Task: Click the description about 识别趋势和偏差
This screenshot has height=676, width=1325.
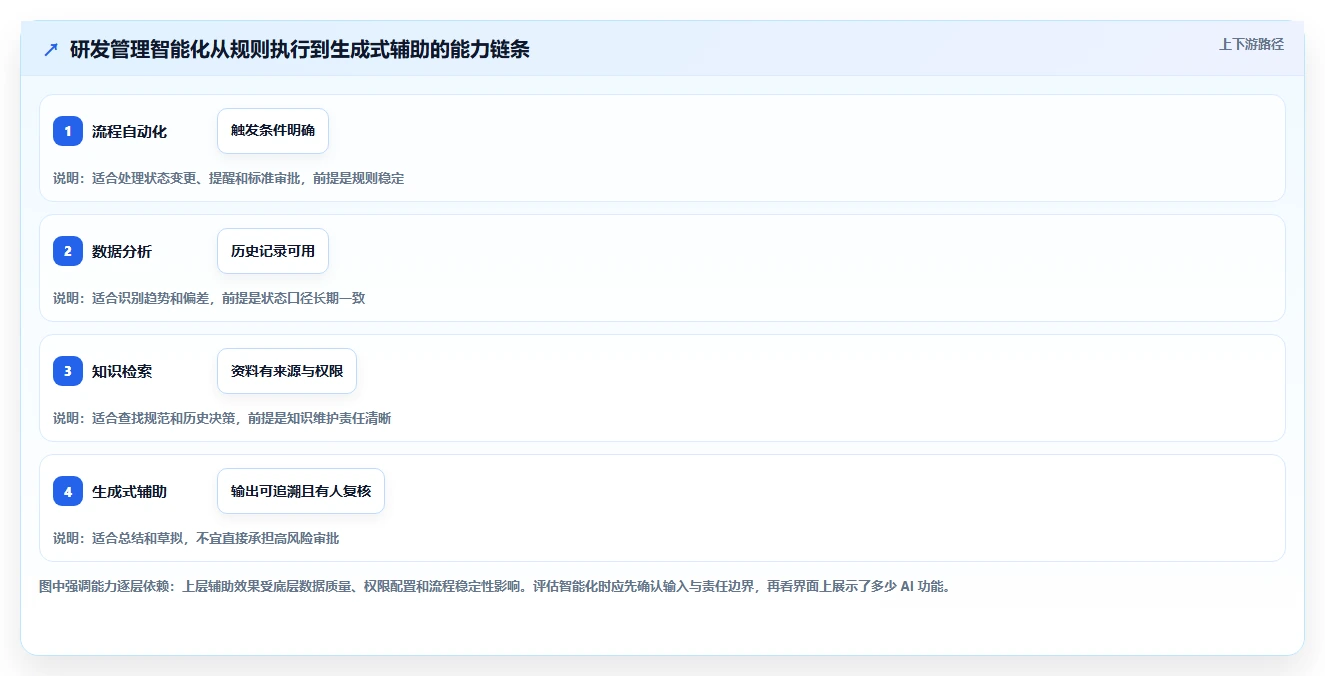Action: tap(209, 298)
